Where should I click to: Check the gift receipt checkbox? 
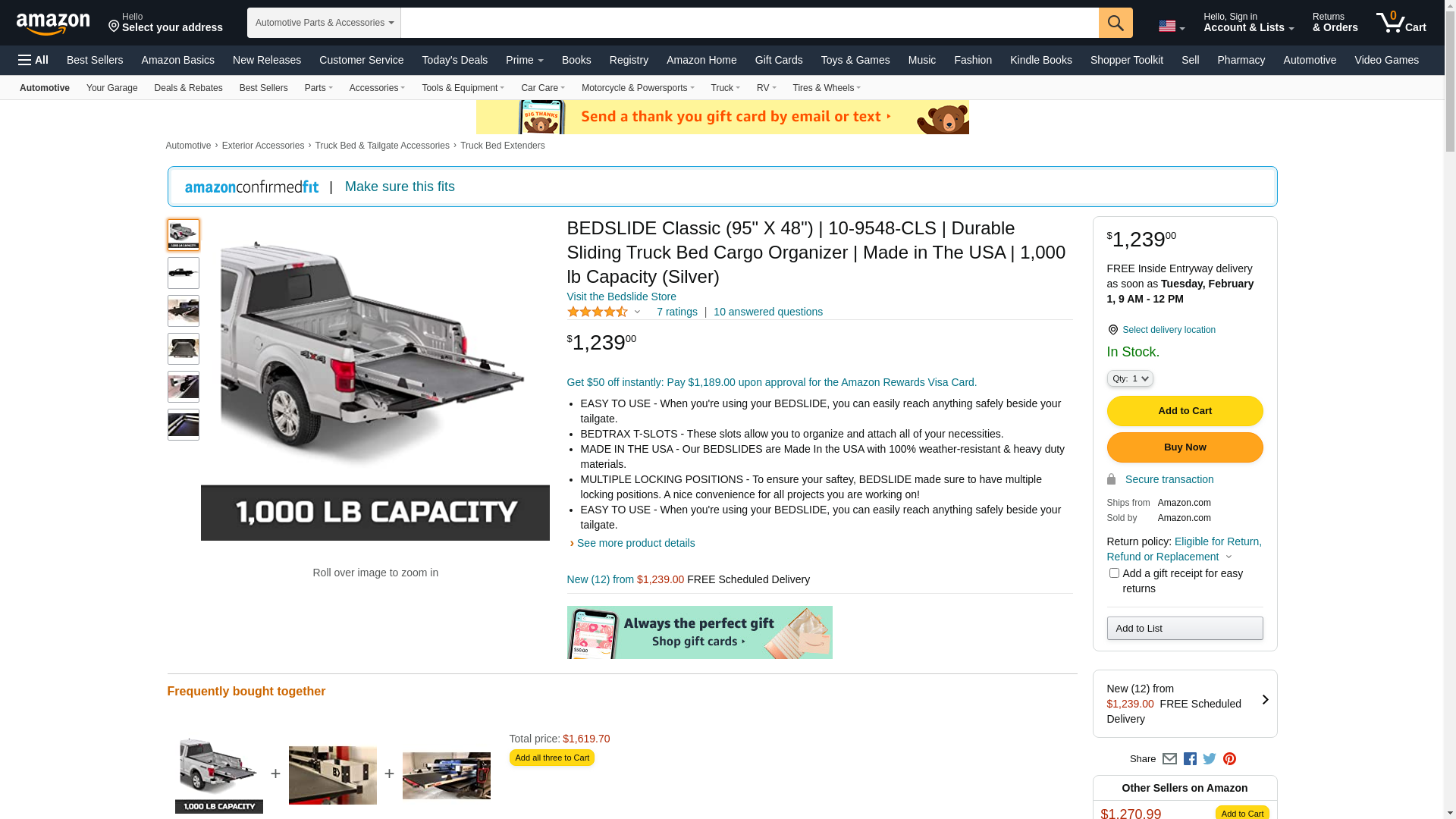(x=1114, y=573)
